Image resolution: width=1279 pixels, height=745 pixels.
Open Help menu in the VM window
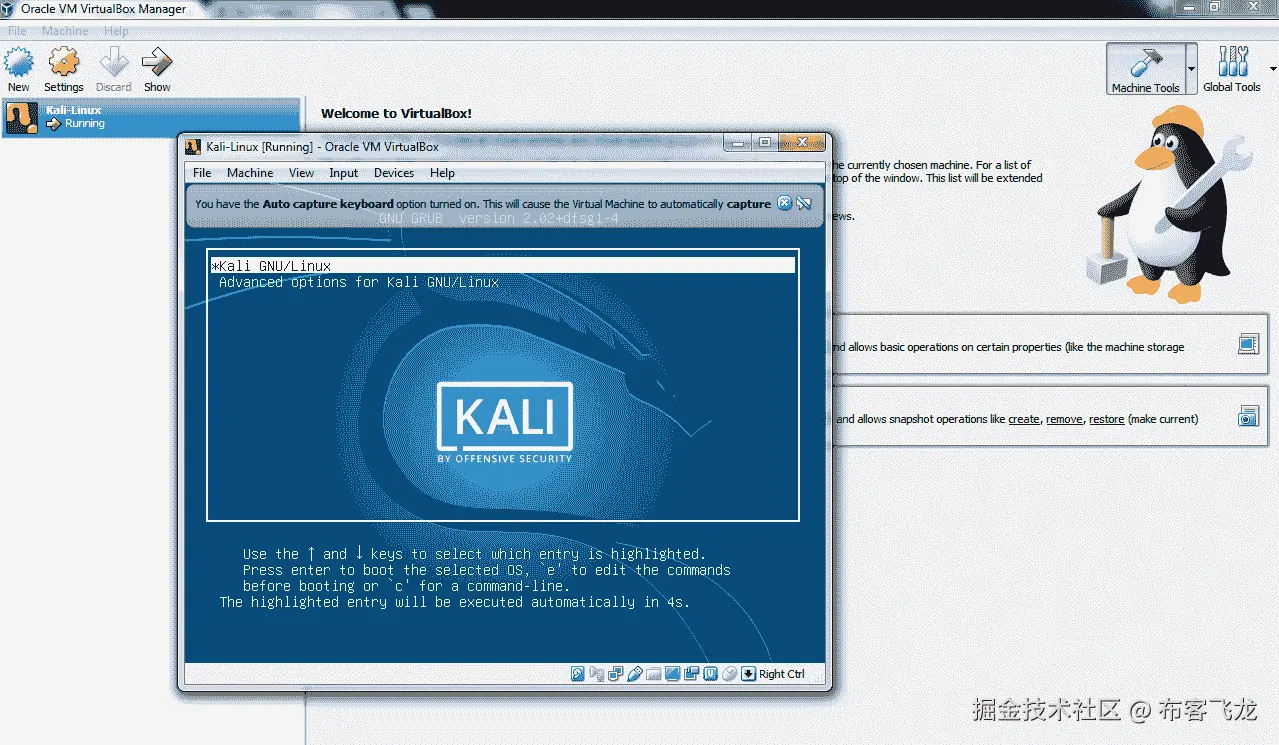point(442,173)
